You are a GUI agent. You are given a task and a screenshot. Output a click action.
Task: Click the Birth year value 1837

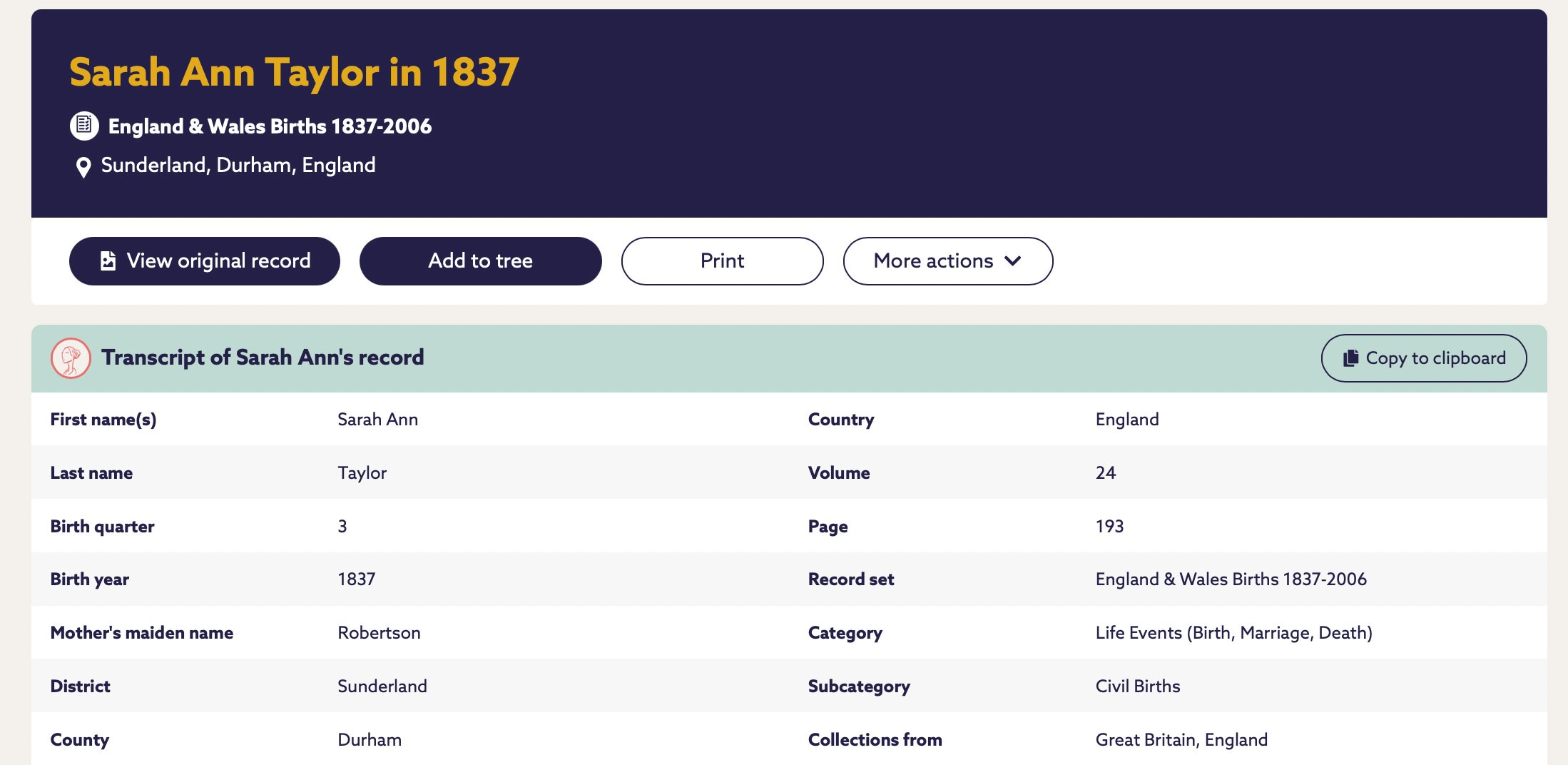[357, 579]
